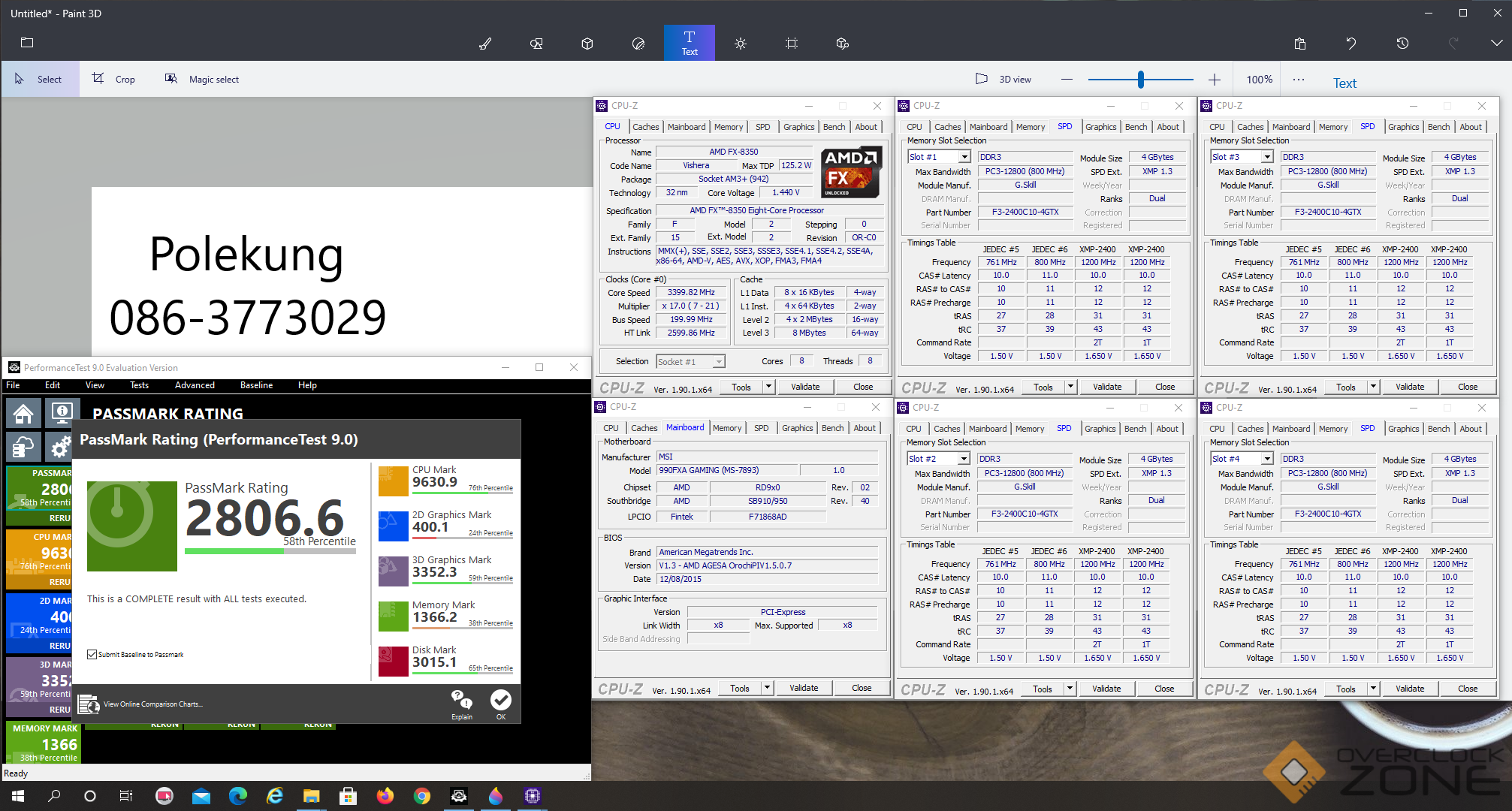Open the Effects tool
This screenshot has width=1512, height=811.
[741, 44]
